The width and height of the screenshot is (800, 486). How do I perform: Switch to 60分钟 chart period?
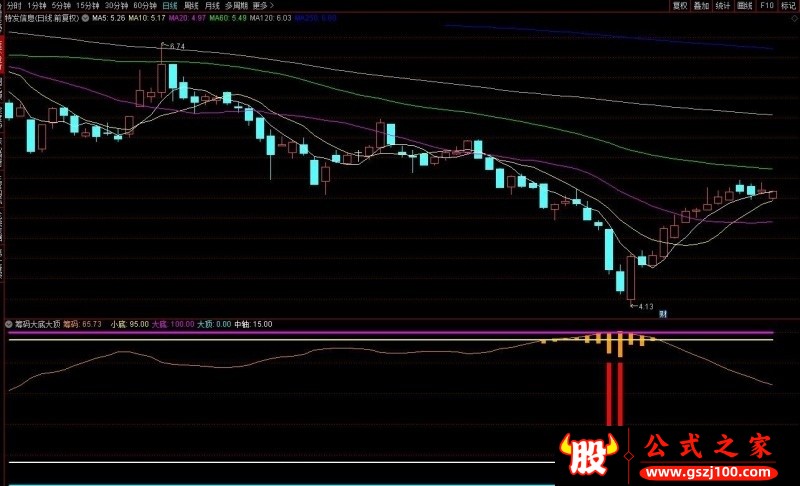[145, 6]
